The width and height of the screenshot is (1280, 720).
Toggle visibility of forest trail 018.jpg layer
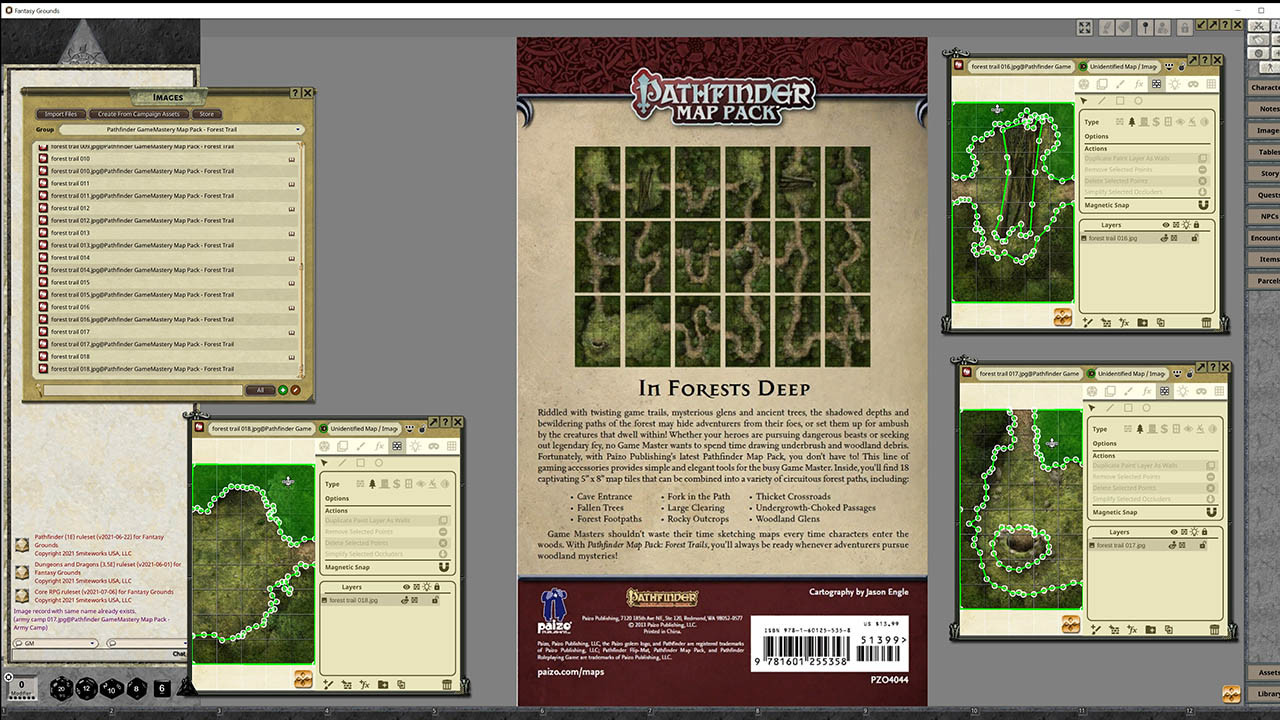(404, 600)
